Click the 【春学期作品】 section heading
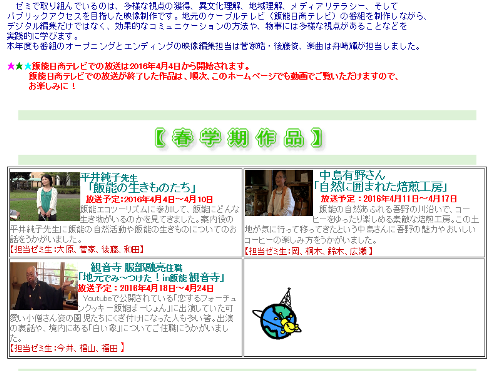 click(239, 138)
